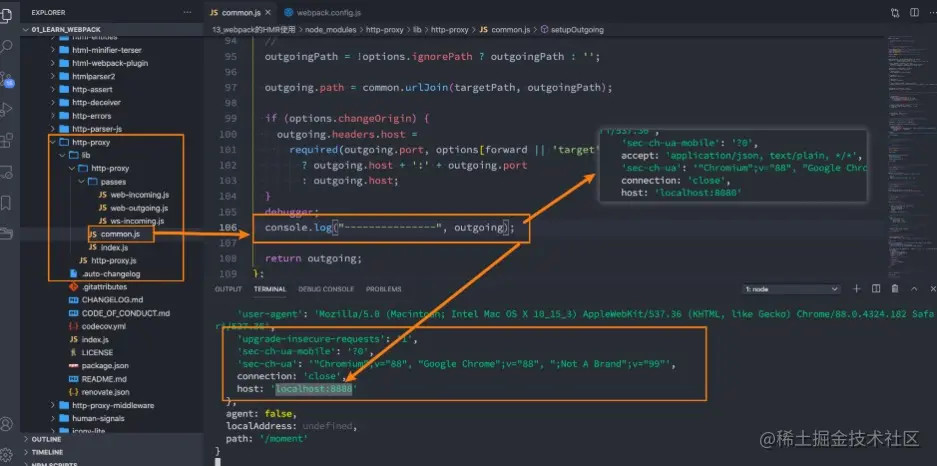Open the Bookmarks view in activity bar
Screen dimensions: 937x466
point(6,203)
